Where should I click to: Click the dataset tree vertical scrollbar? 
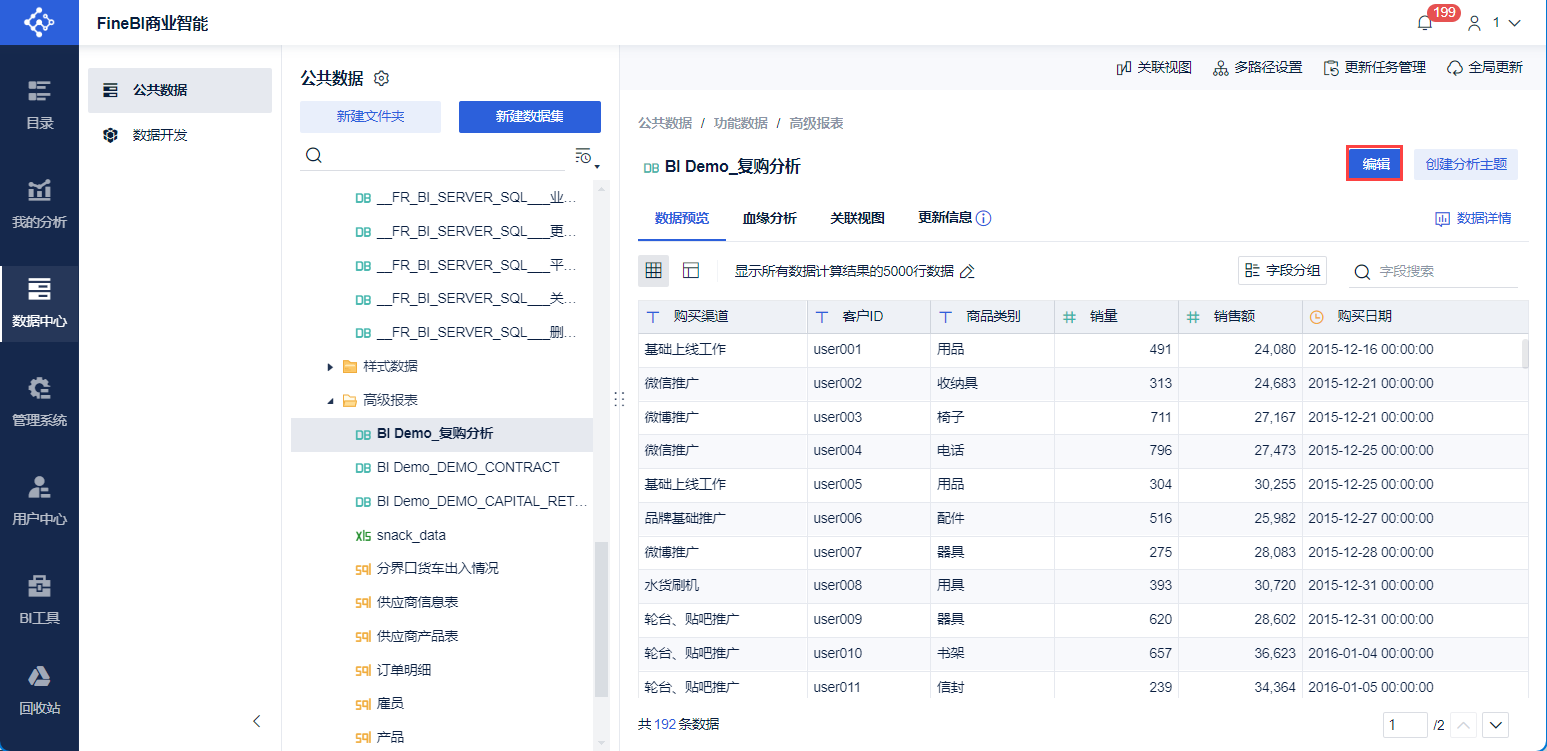[601, 620]
